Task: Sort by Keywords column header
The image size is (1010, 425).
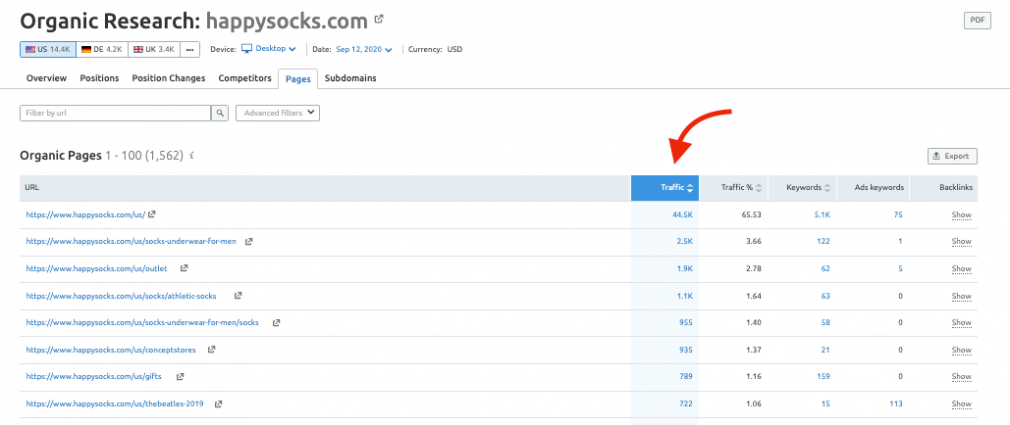Action: pyautogui.click(x=803, y=188)
